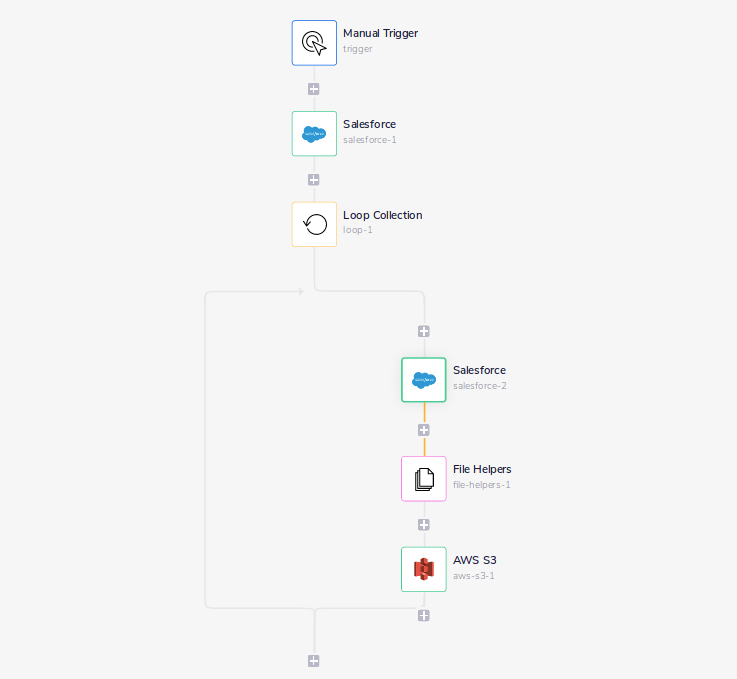Viewport: 737px width, 679px height.
Task: Click the "aws-s3-1" step identifier text
Action: 473,576
